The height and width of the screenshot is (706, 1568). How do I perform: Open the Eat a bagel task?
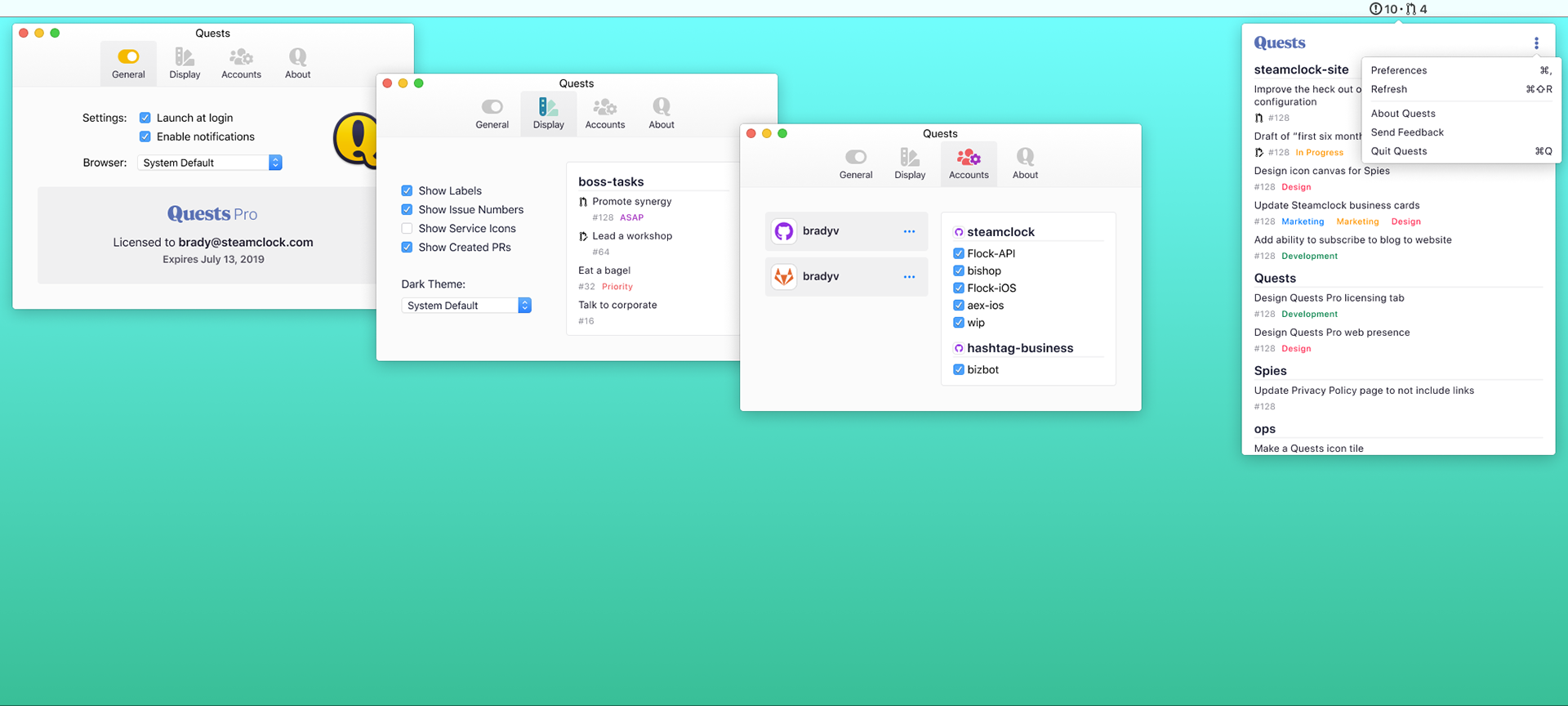(604, 270)
